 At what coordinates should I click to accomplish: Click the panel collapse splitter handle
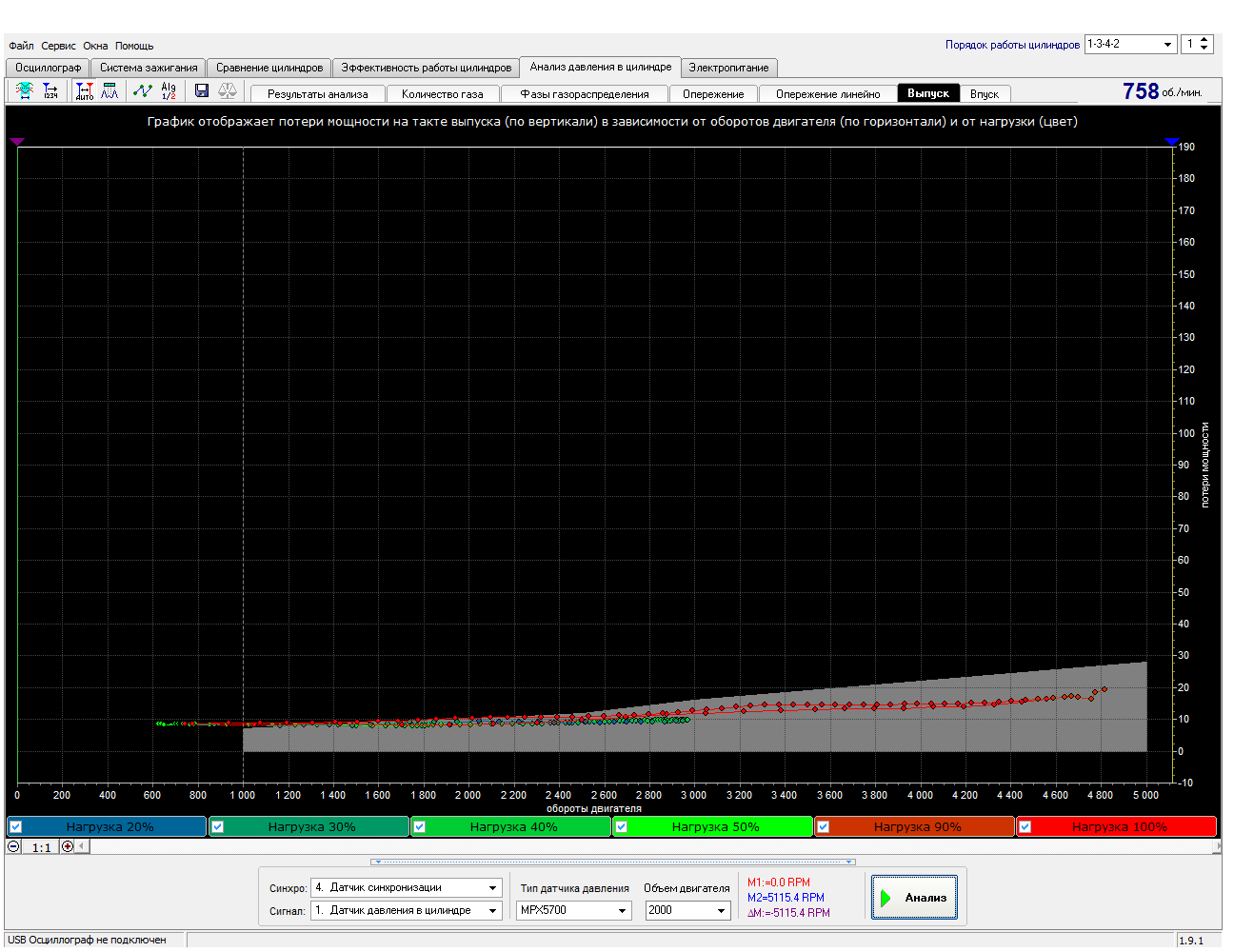point(614,862)
